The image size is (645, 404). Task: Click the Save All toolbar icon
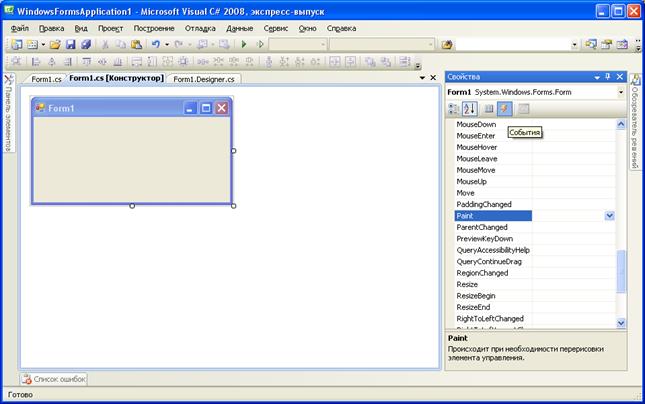pos(86,45)
